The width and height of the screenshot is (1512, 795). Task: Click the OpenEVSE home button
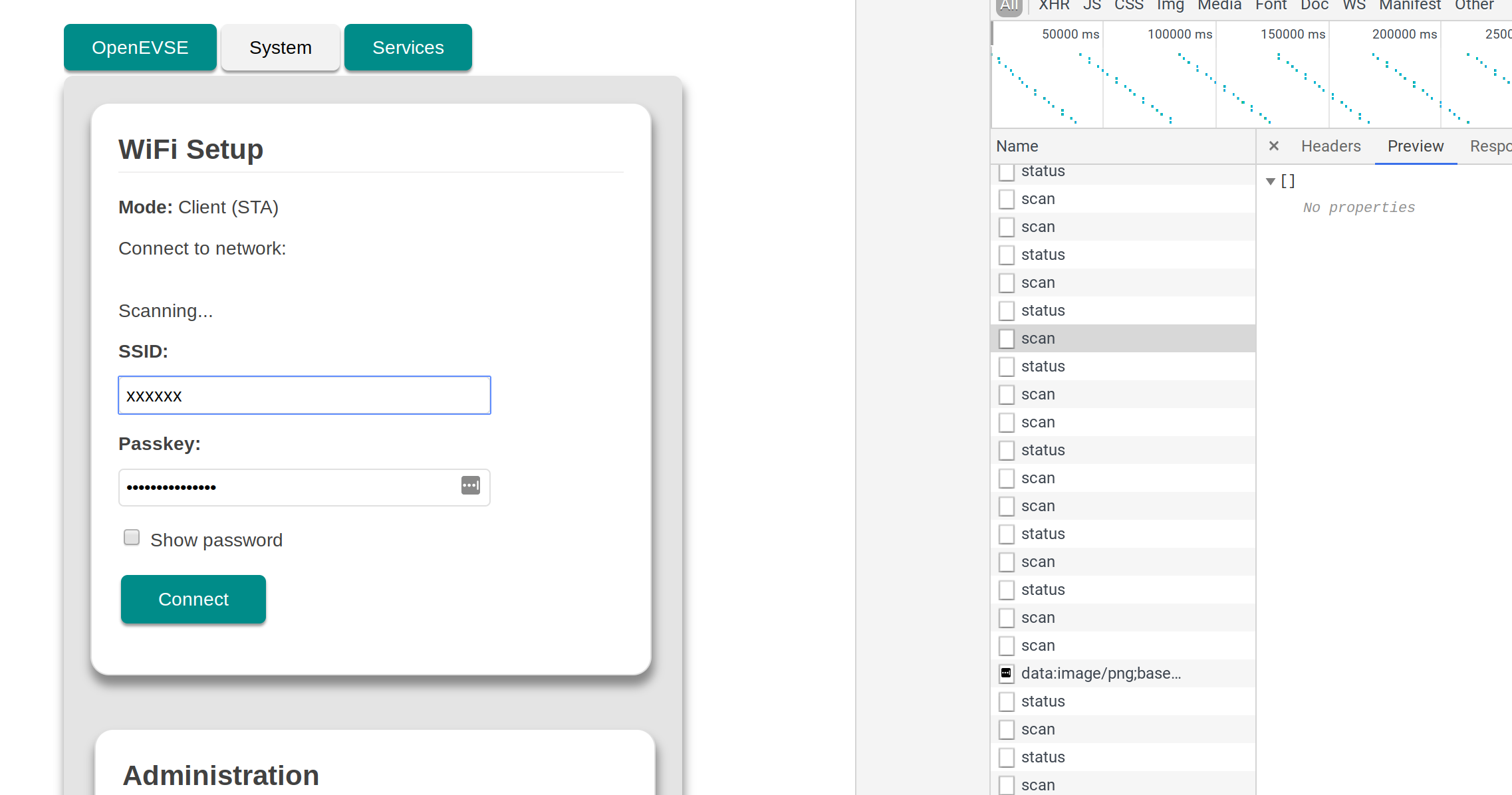click(140, 47)
